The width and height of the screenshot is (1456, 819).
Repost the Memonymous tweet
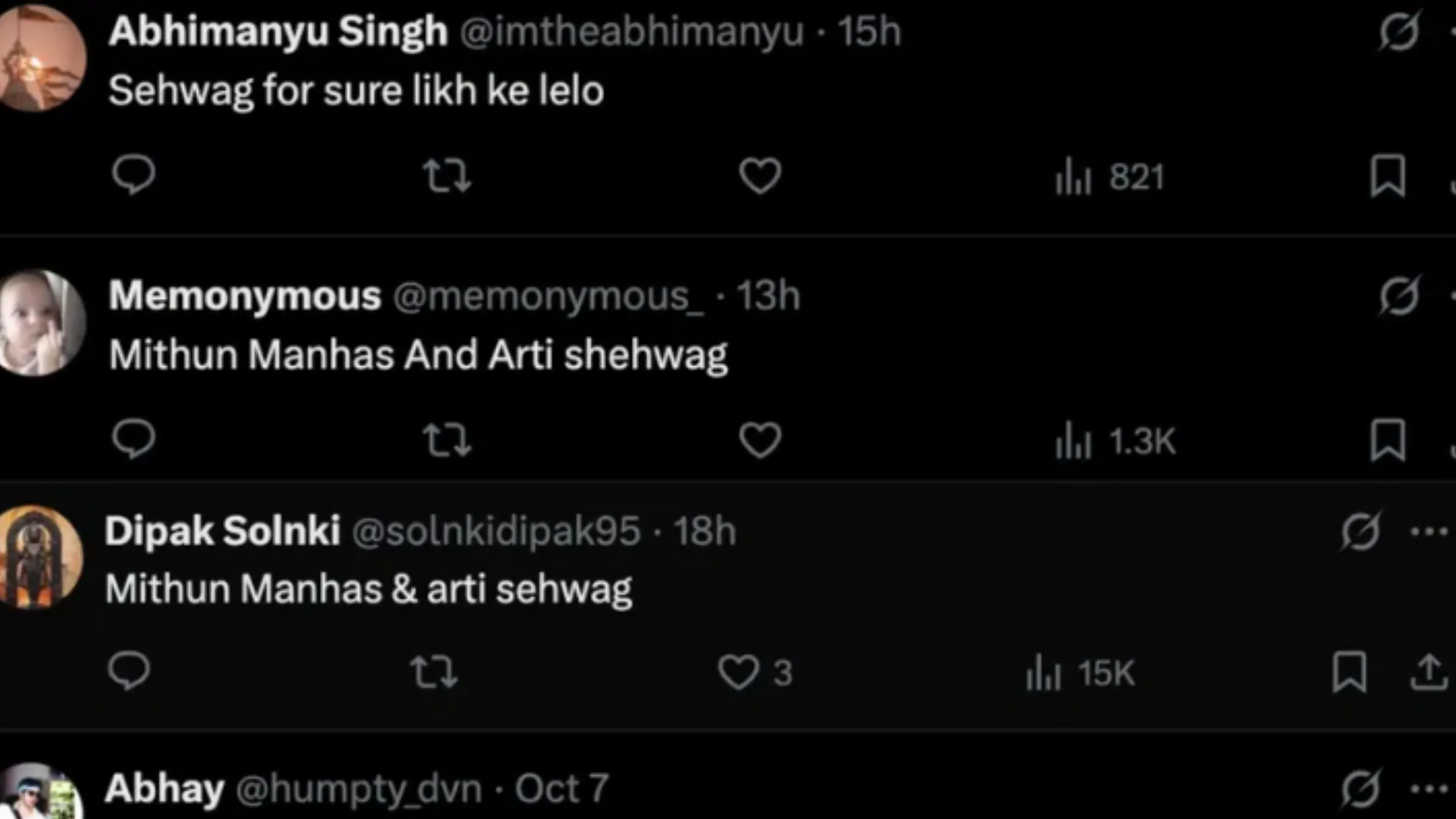[x=447, y=440]
